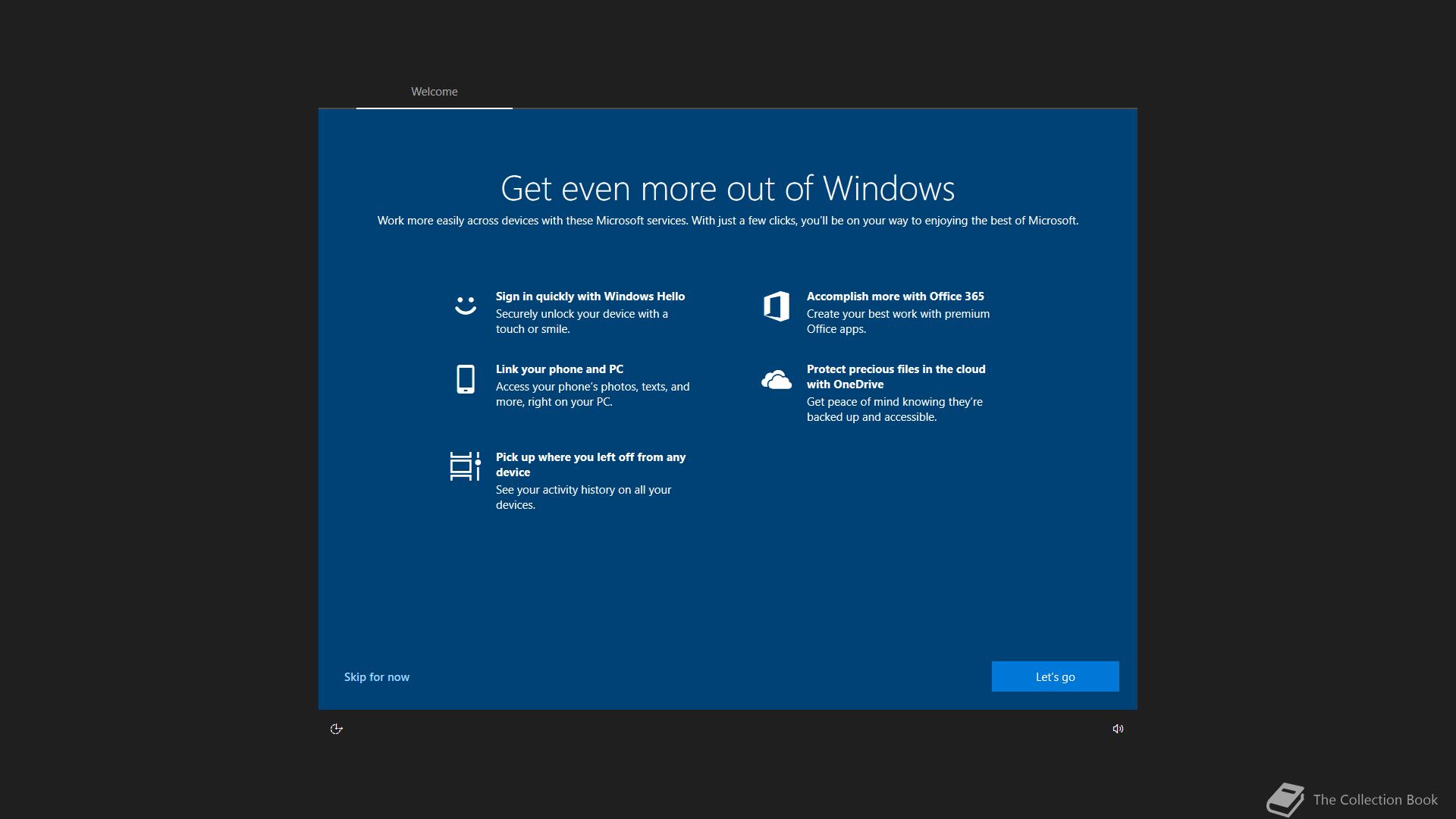Click 'Securely unlock your device' description

click(x=582, y=322)
